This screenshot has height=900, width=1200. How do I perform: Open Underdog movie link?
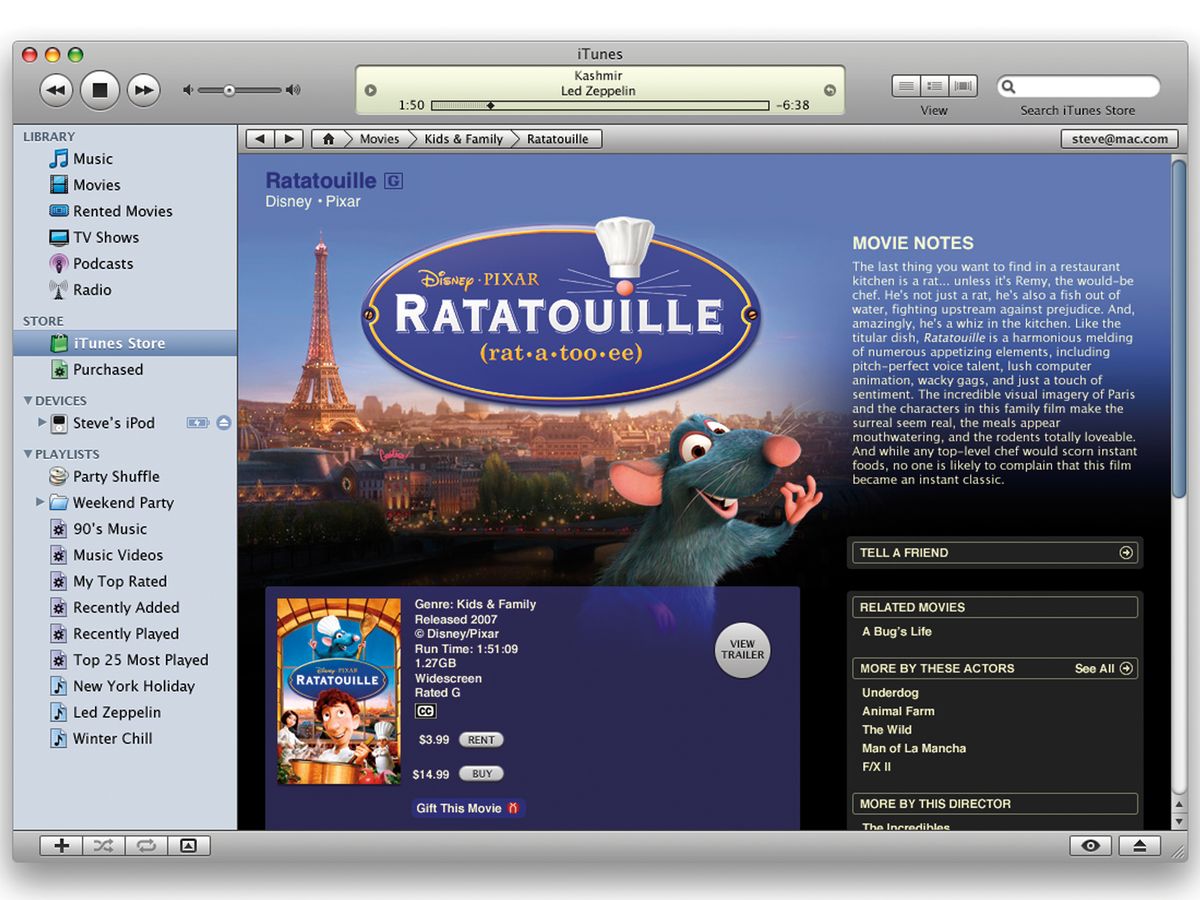pyautogui.click(x=890, y=692)
